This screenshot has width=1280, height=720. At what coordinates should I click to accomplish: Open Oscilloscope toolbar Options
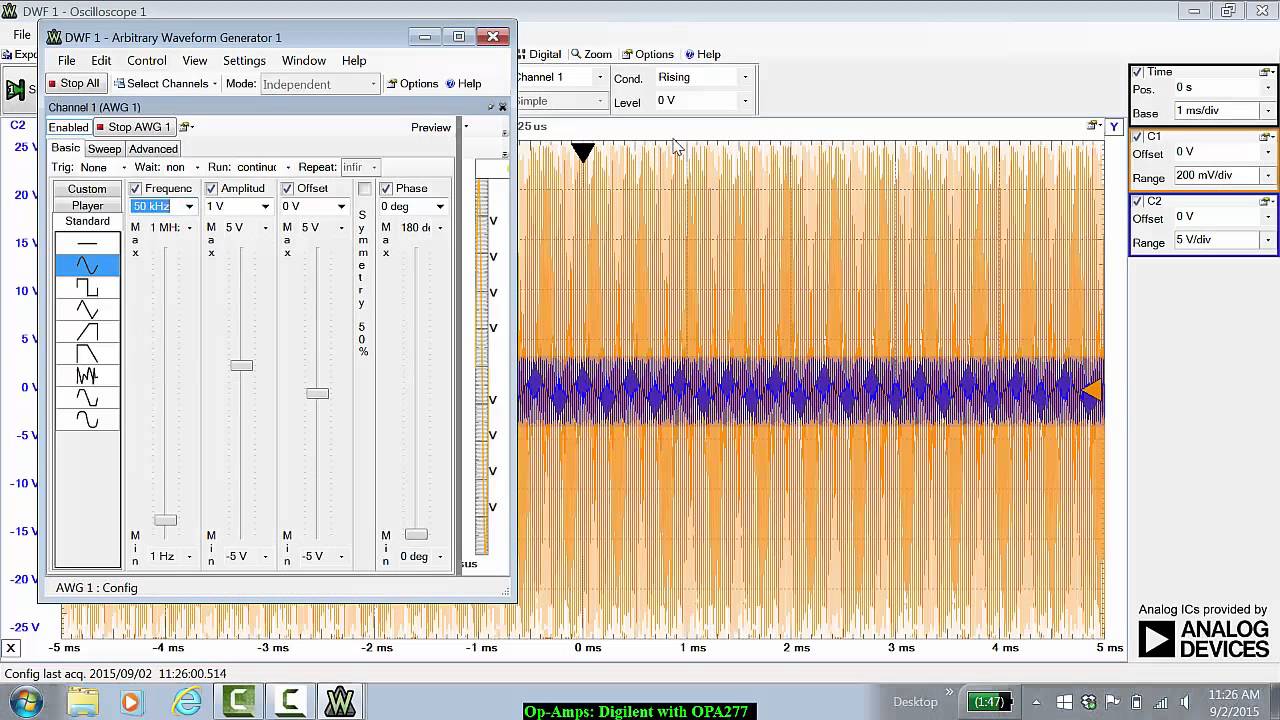[x=648, y=54]
